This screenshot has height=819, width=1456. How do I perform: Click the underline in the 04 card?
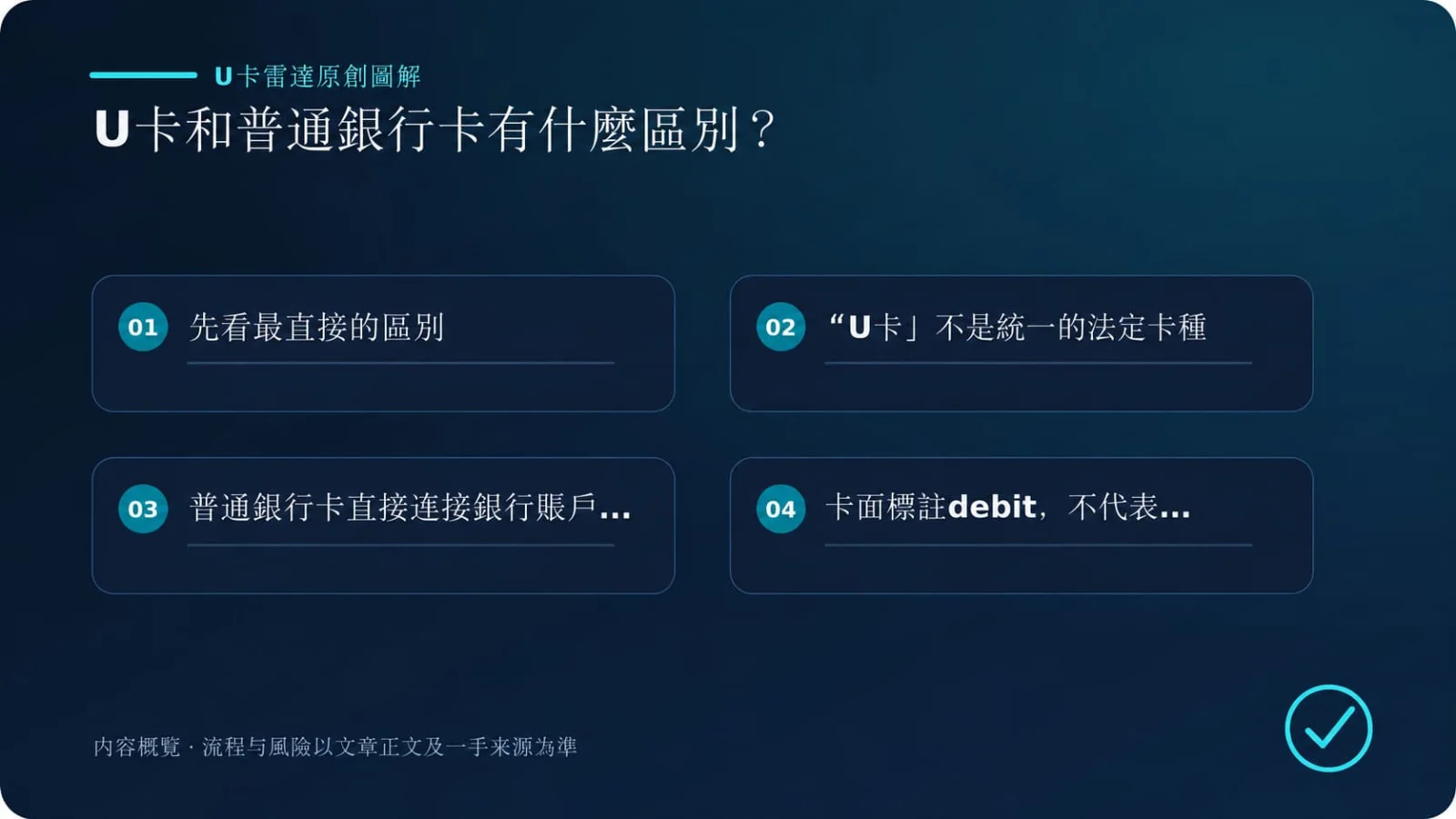[1038, 545]
